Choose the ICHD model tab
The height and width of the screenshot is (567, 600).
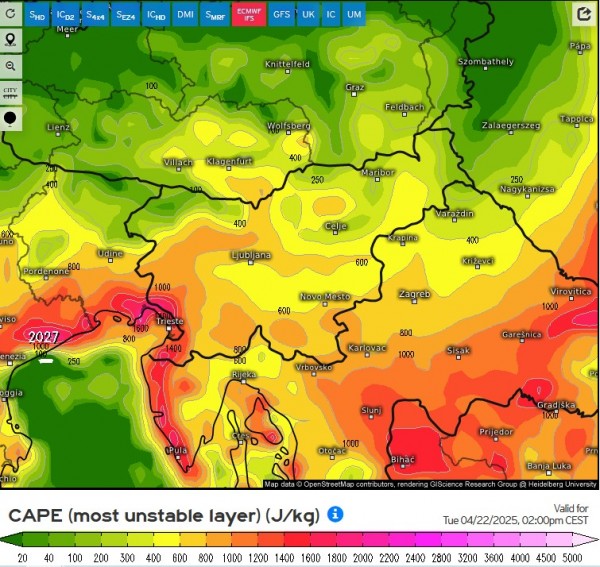pos(156,15)
